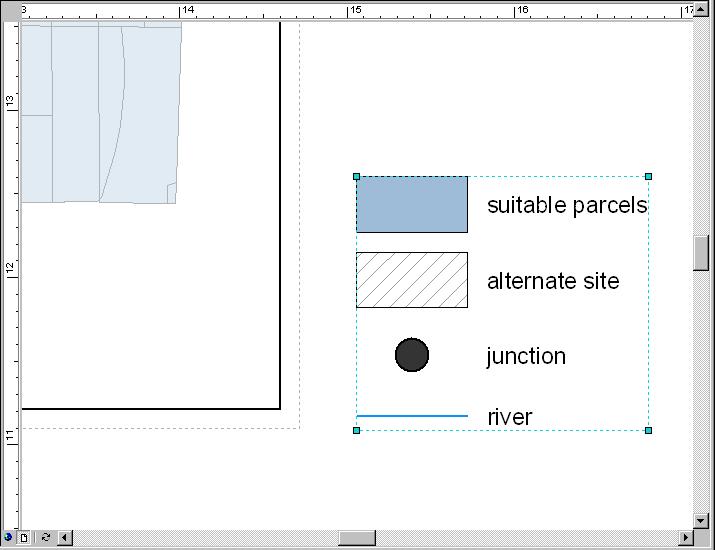
Task: Switch to Data View globe icon
Action: (8, 537)
